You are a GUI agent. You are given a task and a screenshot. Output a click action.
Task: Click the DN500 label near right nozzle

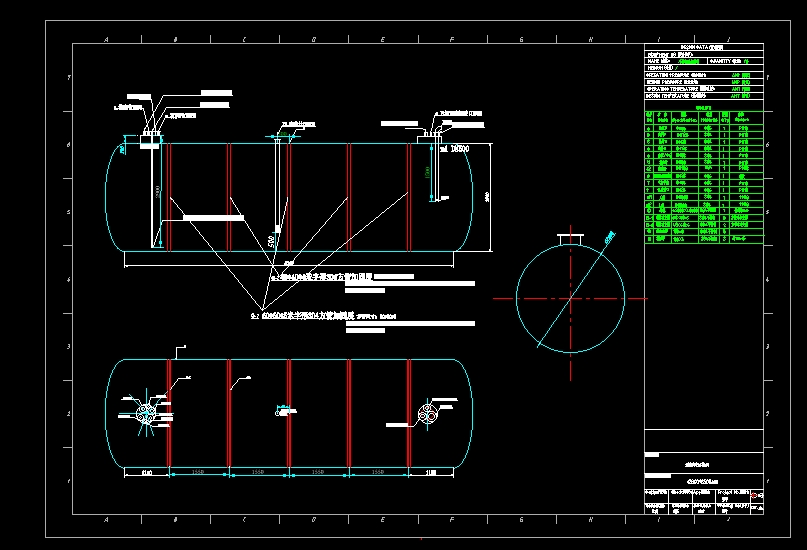pyautogui.click(x=454, y=149)
